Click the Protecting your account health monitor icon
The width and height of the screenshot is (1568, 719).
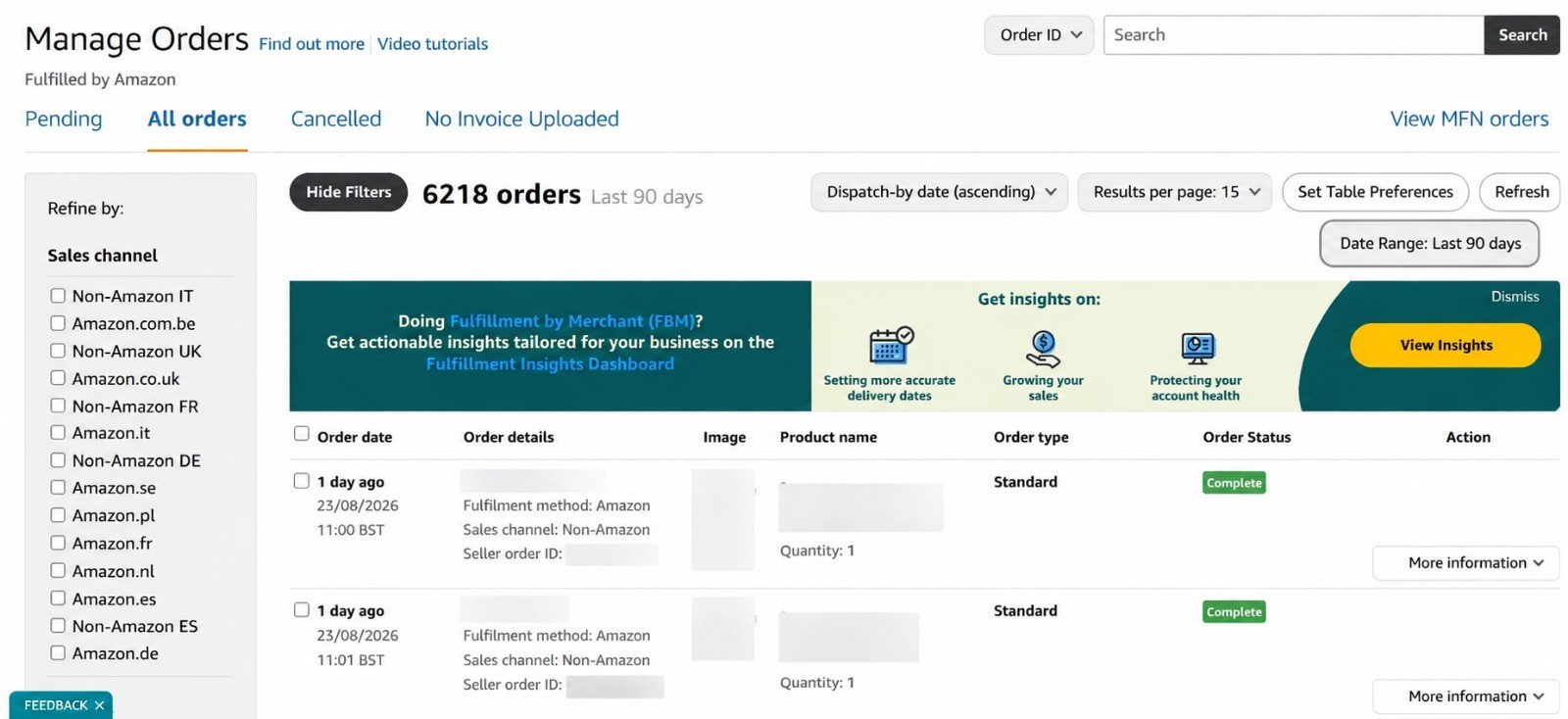tap(1198, 348)
